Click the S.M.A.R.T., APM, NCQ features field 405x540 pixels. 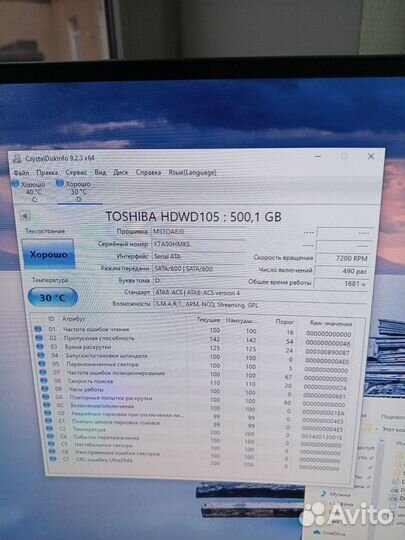pyautogui.click(x=260, y=305)
